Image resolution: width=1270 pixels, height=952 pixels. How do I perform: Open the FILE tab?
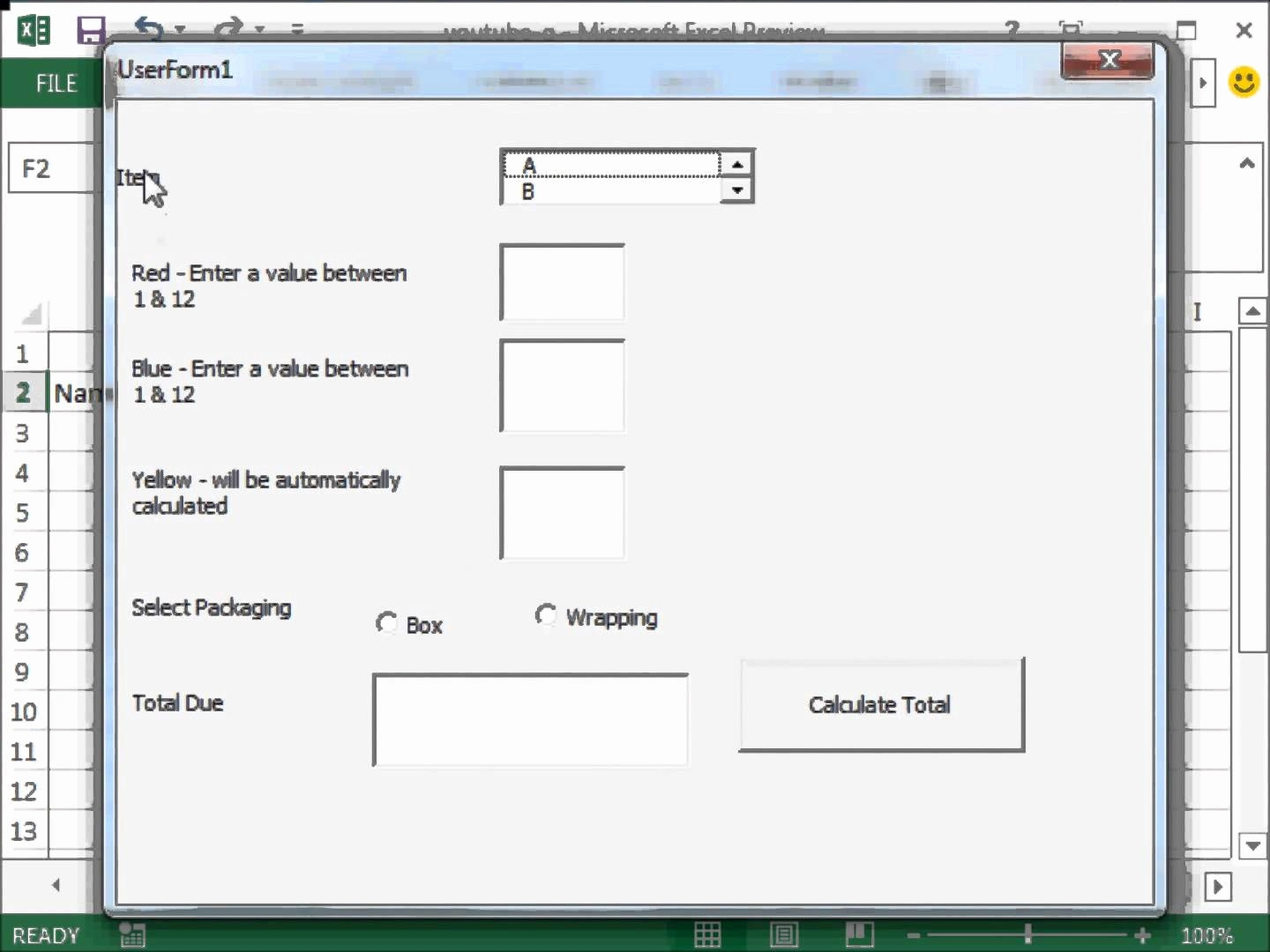pos(55,83)
